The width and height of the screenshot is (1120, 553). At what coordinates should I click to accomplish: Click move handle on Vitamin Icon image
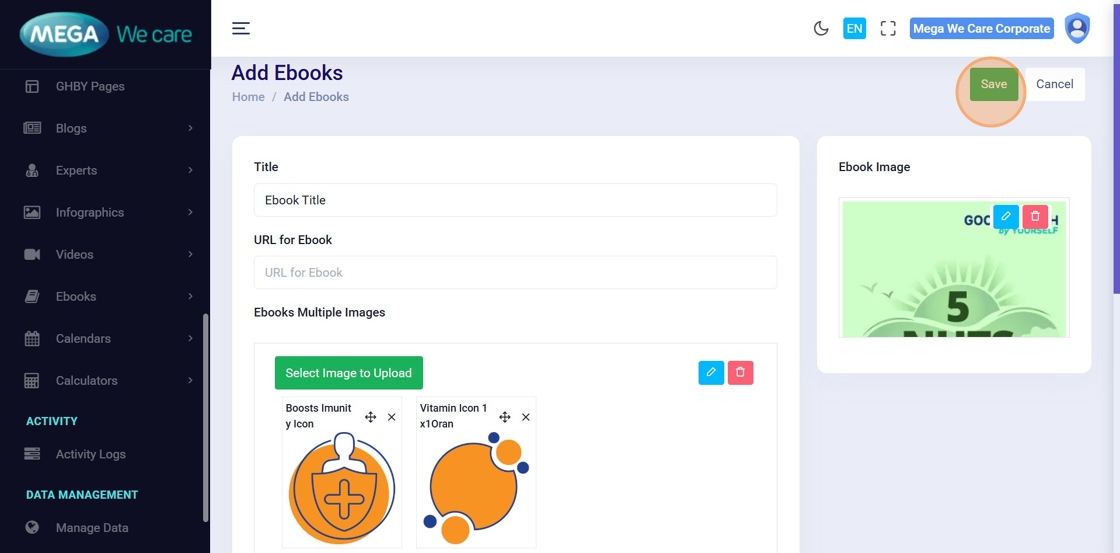(505, 417)
